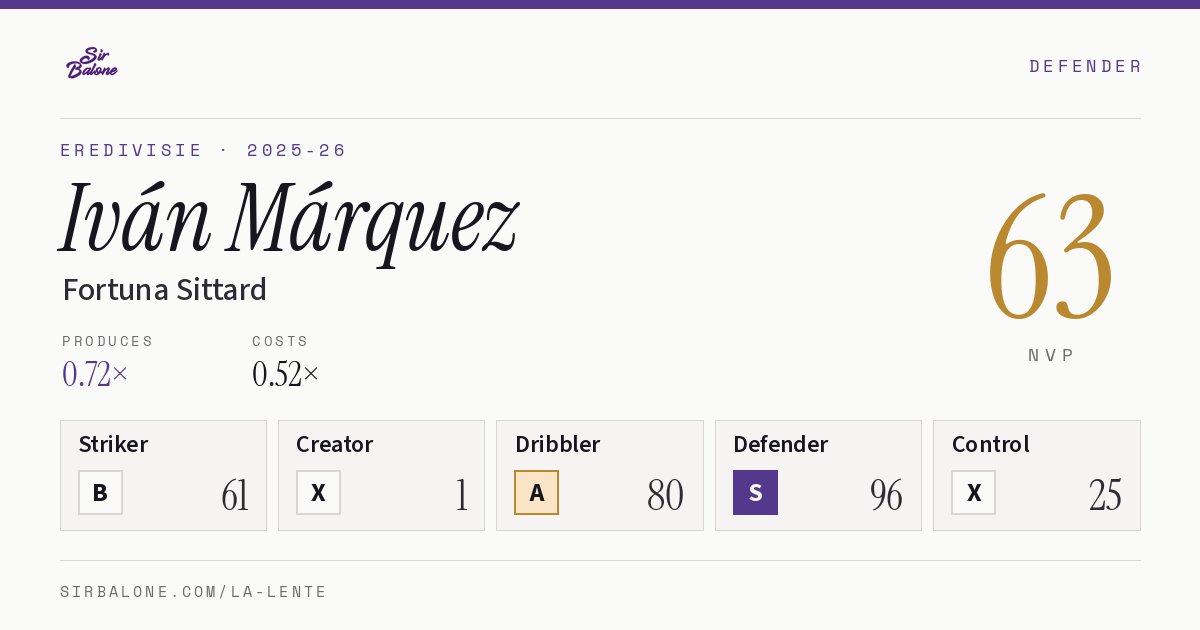Select the Control stat card
Screen dimensions: 1200x630
tap(1037, 475)
